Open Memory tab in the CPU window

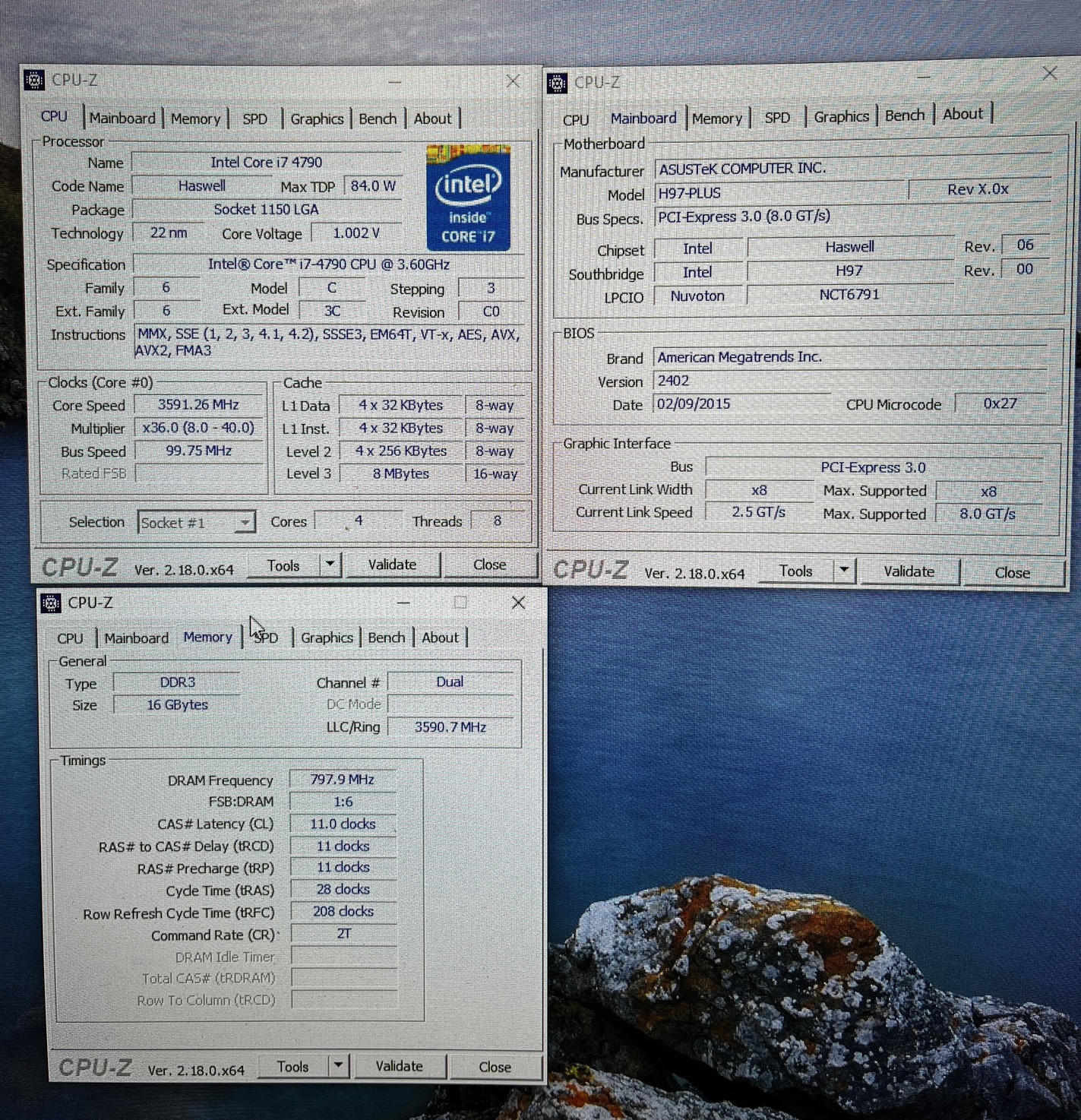pyautogui.click(x=195, y=119)
